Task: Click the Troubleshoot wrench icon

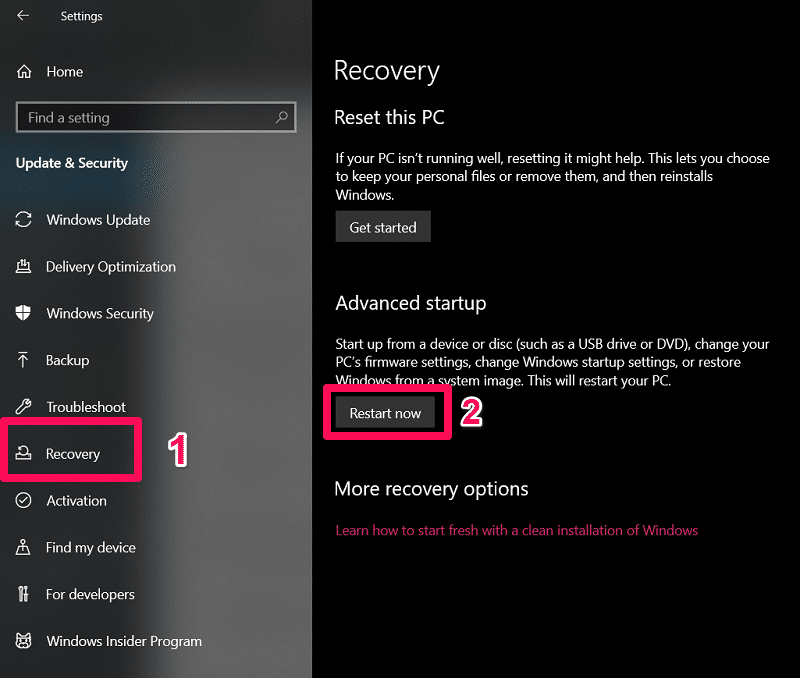Action: (x=24, y=407)
